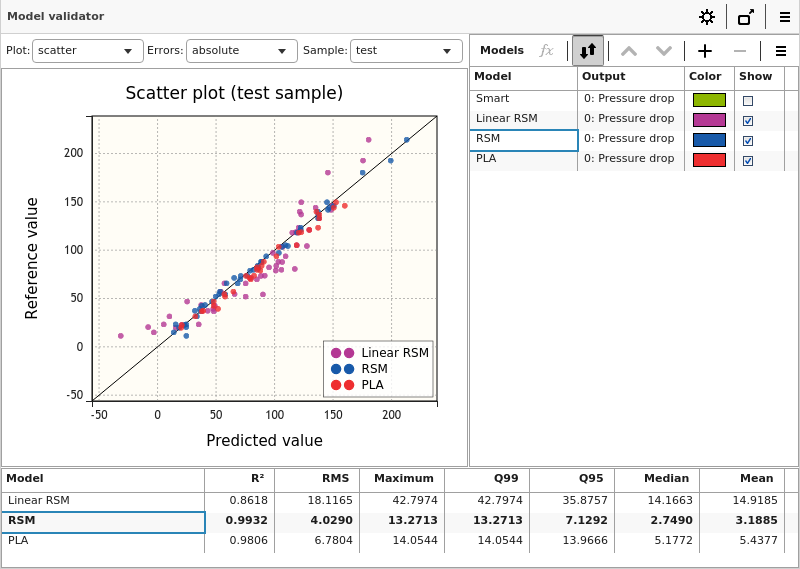Toggle the up-down arrows sort button

tap(588, 51)
